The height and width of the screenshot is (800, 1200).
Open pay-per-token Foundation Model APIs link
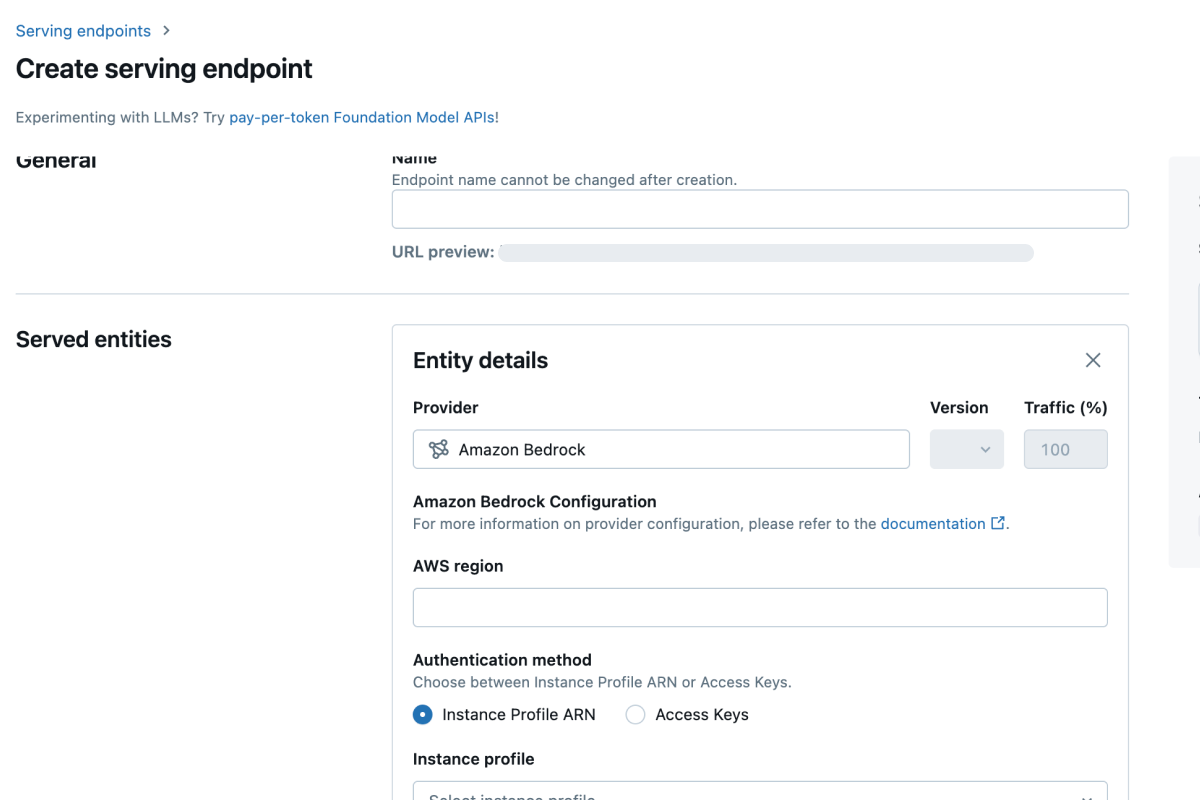click(363, 117)
